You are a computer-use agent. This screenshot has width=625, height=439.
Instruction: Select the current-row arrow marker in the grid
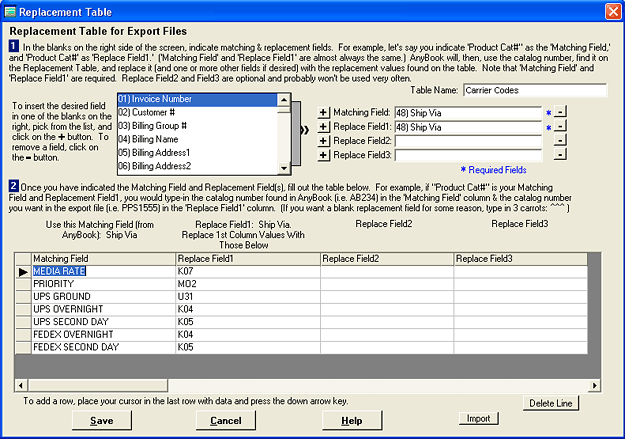pyautogui.click(x=23, y=272)
